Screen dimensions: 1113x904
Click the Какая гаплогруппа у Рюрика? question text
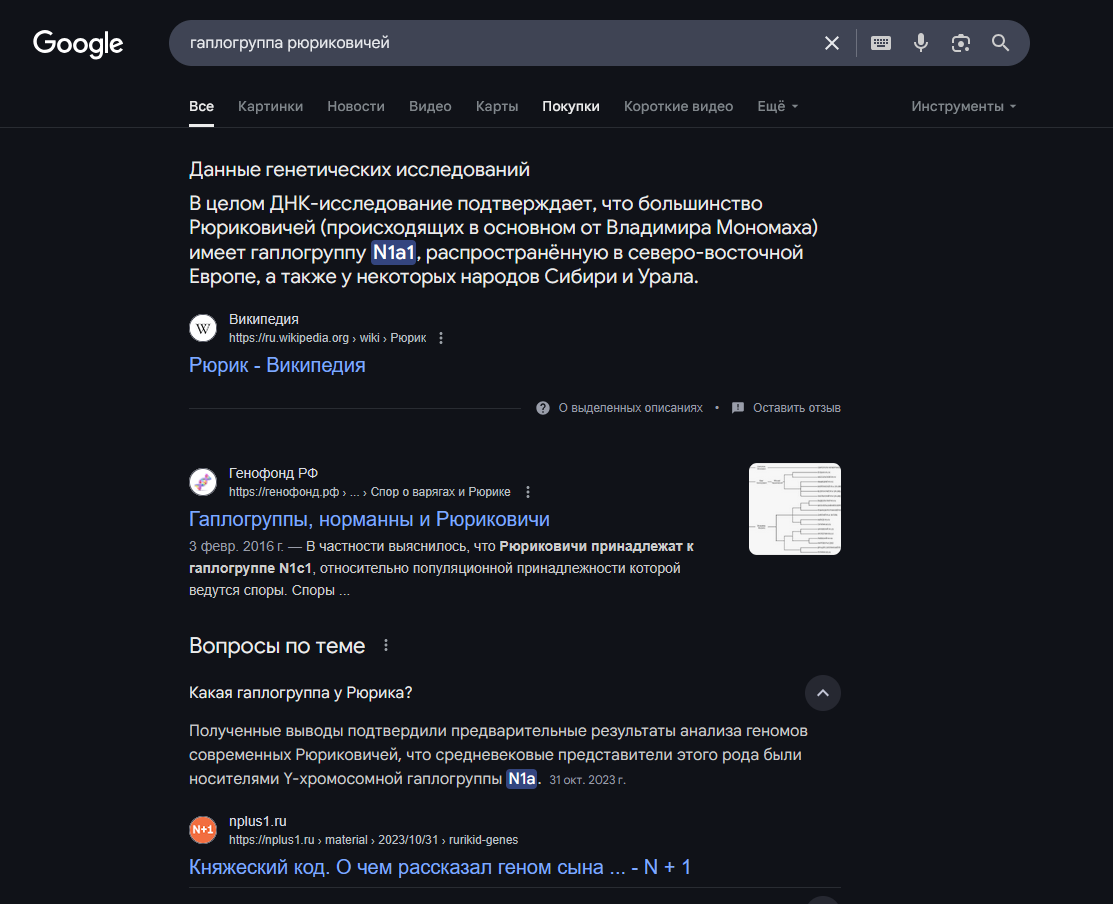pyautogui.click(x=300, y=693)
